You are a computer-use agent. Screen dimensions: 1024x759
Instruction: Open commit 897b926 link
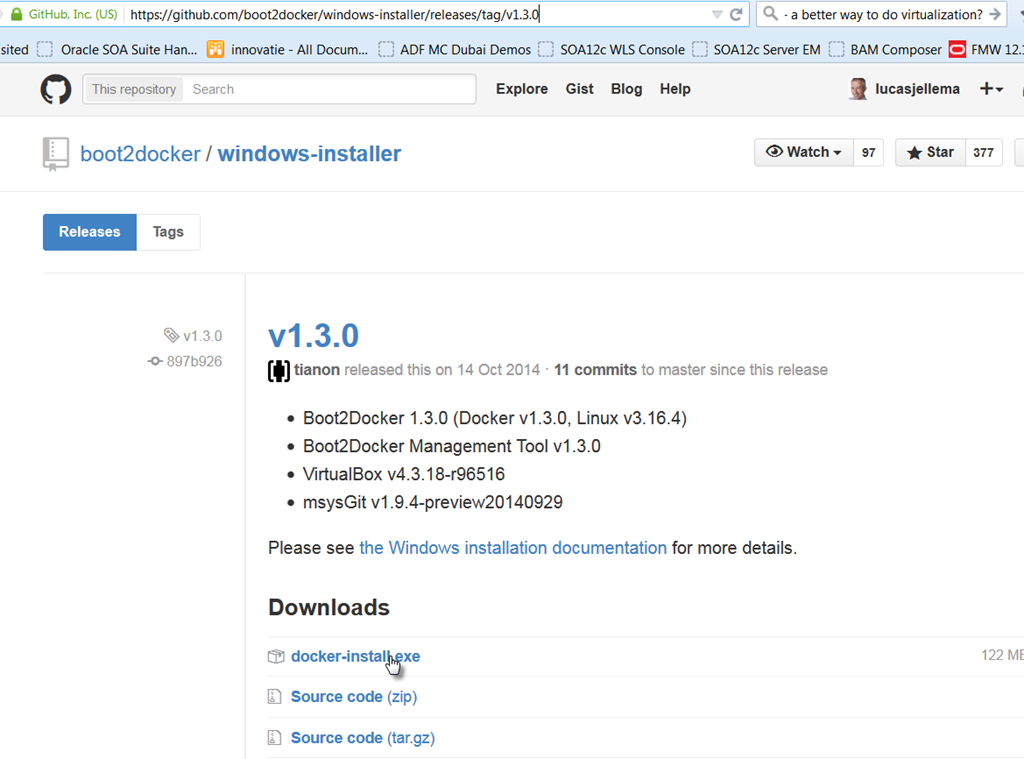(194, 361)
